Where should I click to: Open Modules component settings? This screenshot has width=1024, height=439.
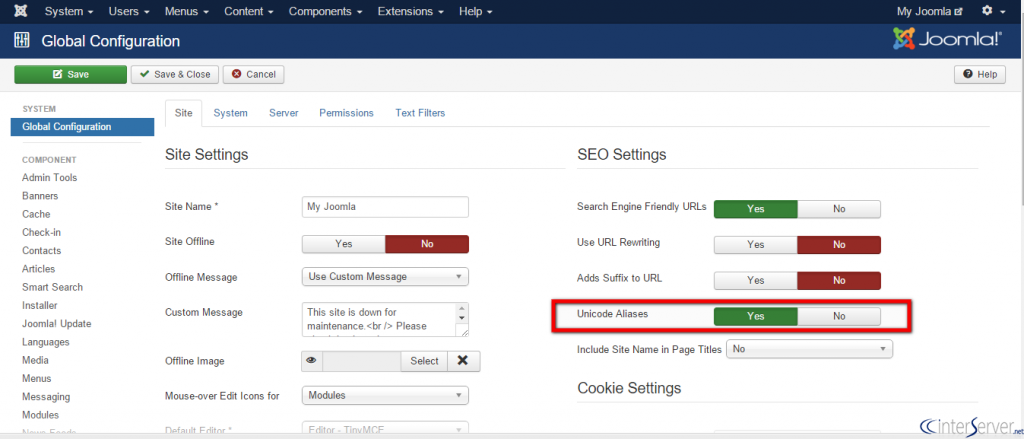pos(40,415)
